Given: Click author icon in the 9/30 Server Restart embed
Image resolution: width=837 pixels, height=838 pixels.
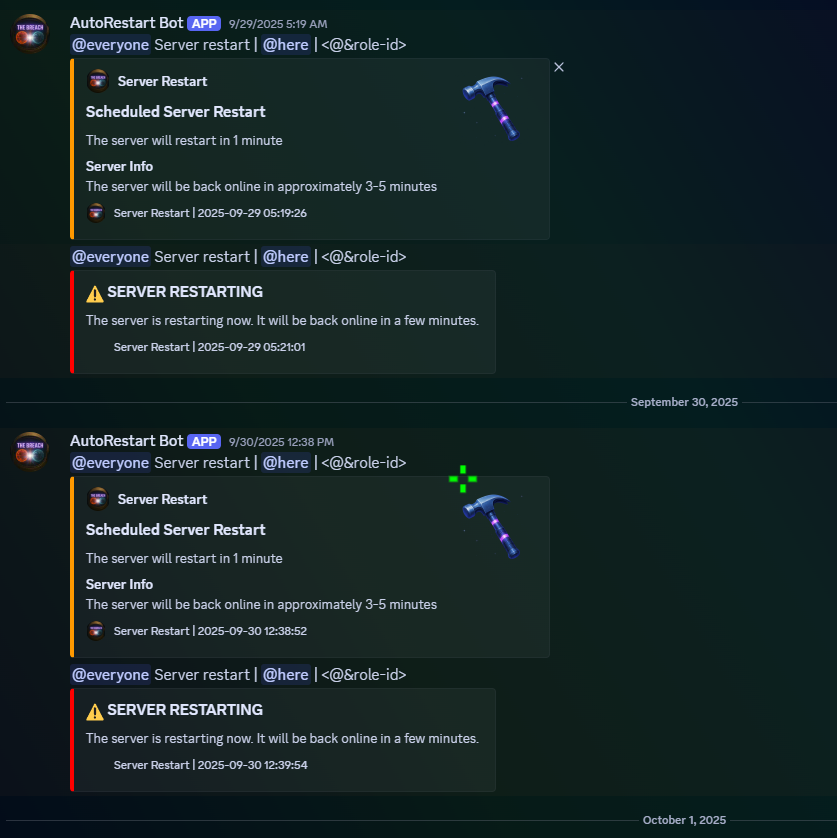Looking at the screenshot, I should (98, 499).
